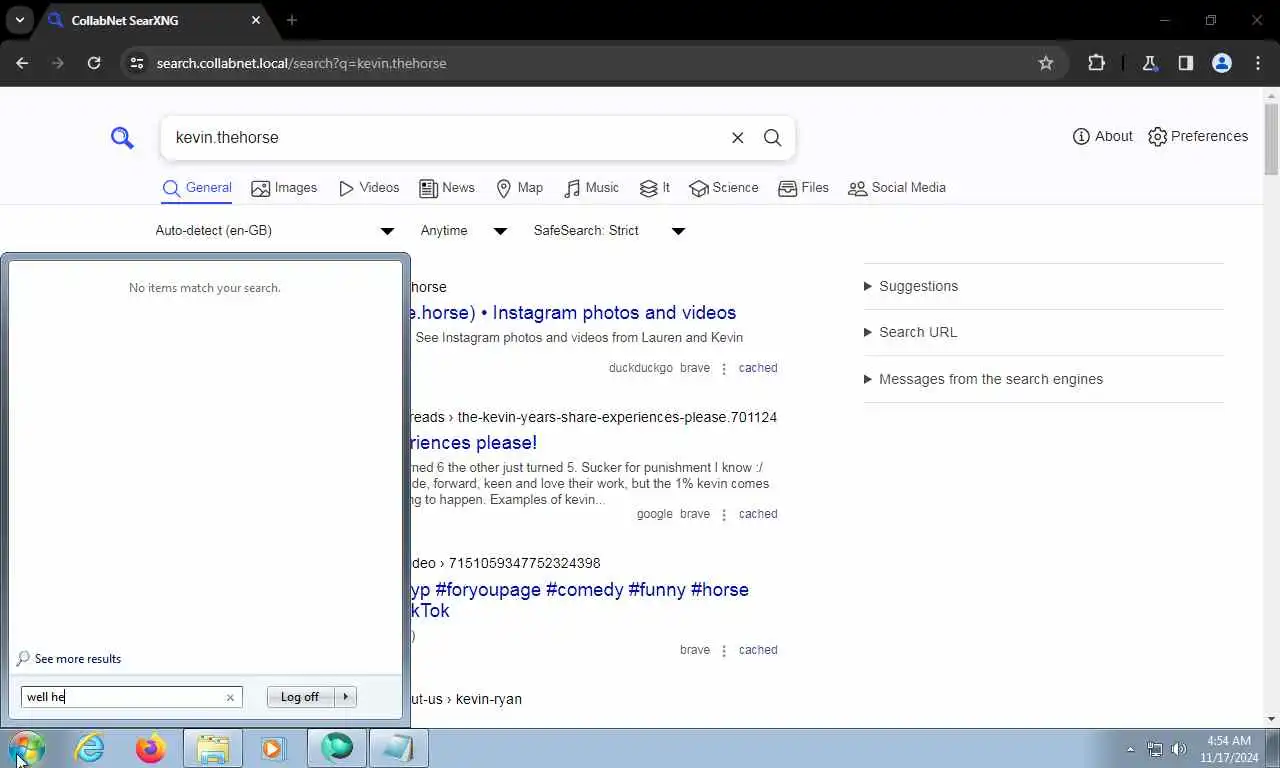Screen dimensions: 1280x768
Task: Click the Log off button
Action: pos(300,697)
